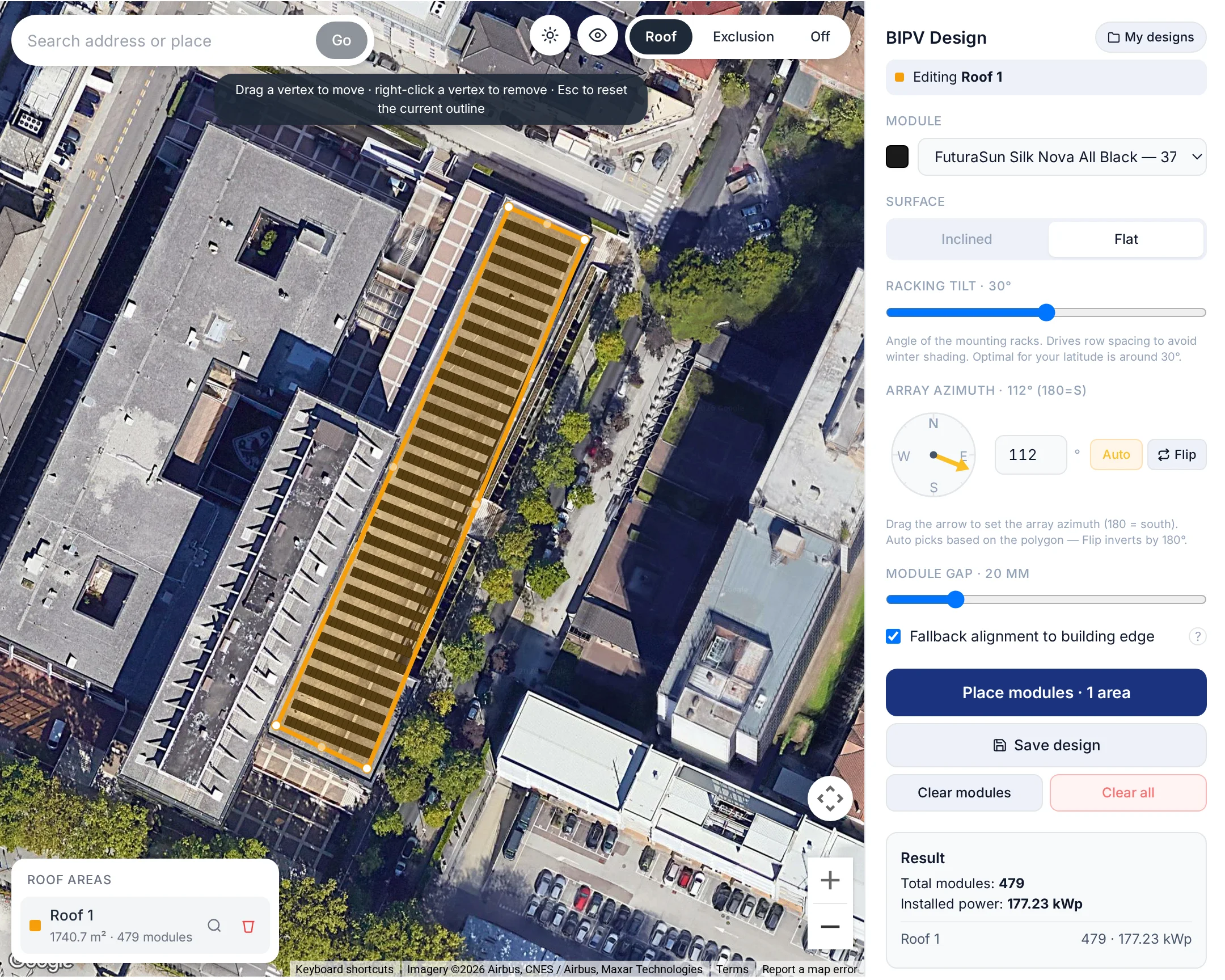Zoom in the map with plus button
The height and width of the screenshot is (980, 1225).
(830, 880)
